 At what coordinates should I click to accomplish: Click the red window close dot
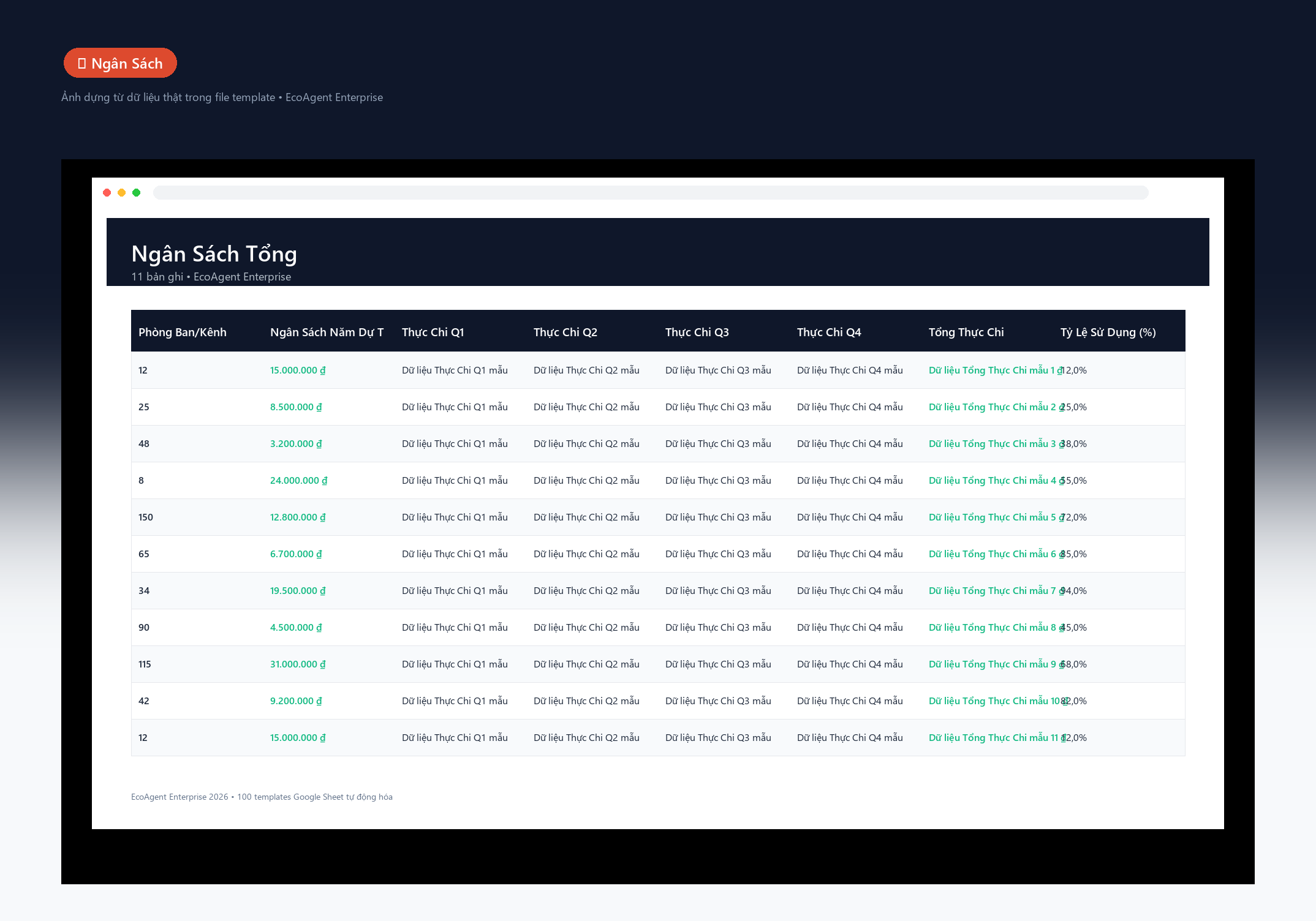107,193
